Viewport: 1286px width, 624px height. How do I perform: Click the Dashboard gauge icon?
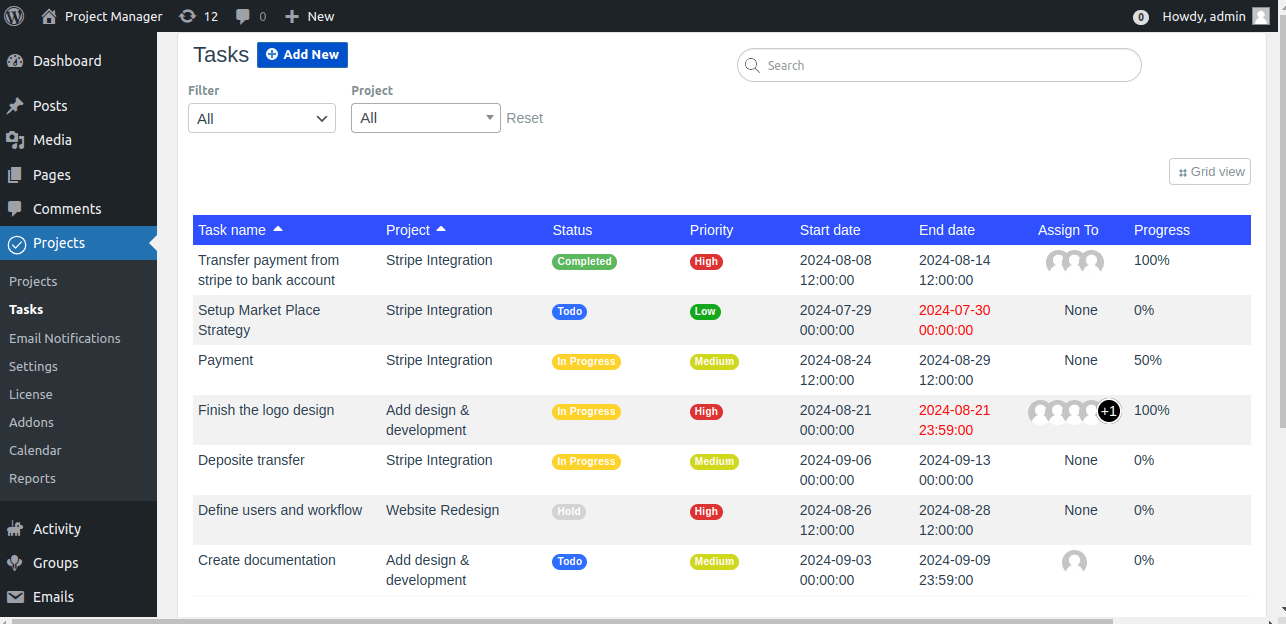click(15, 61)
